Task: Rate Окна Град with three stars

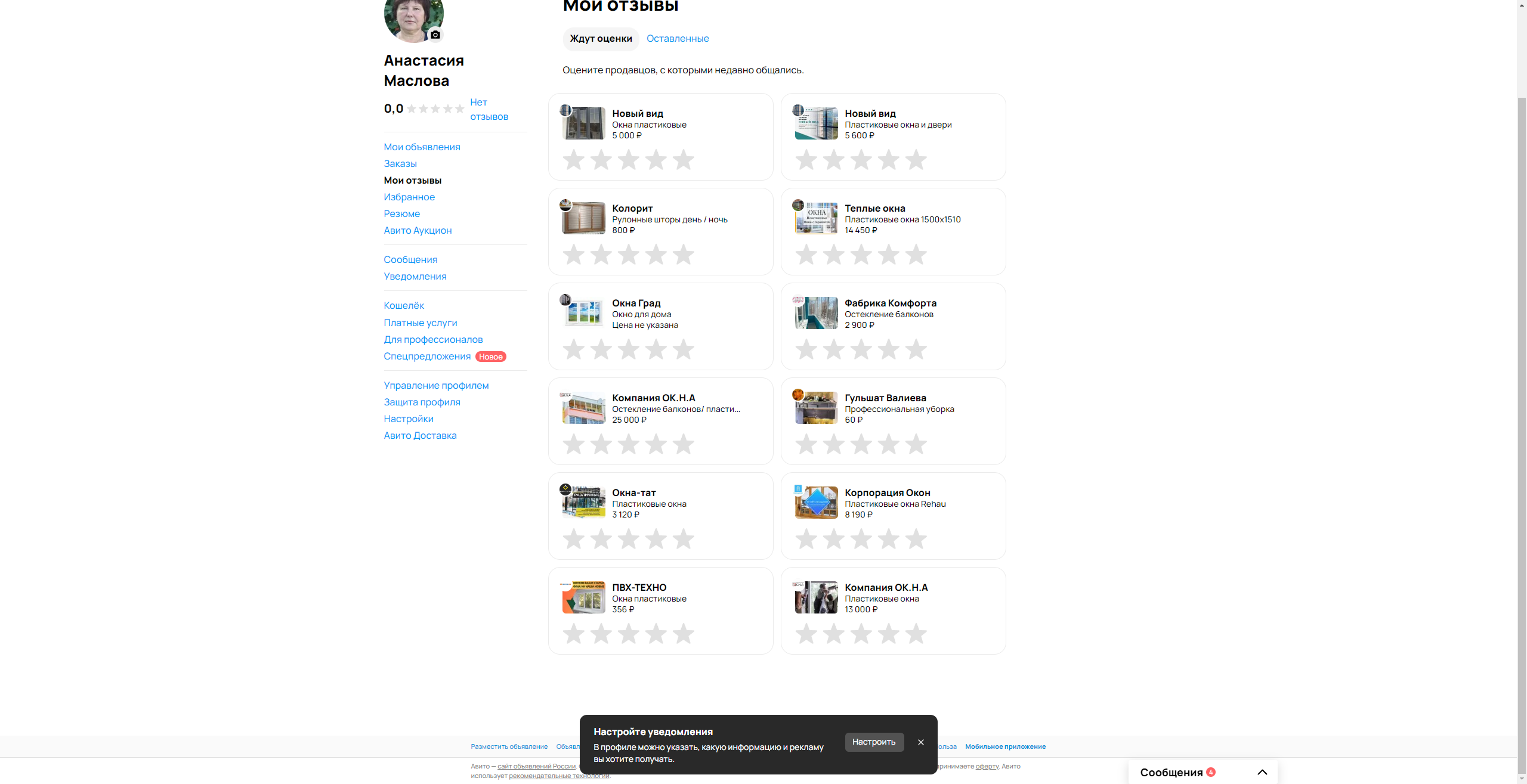Action: (628, 349)
